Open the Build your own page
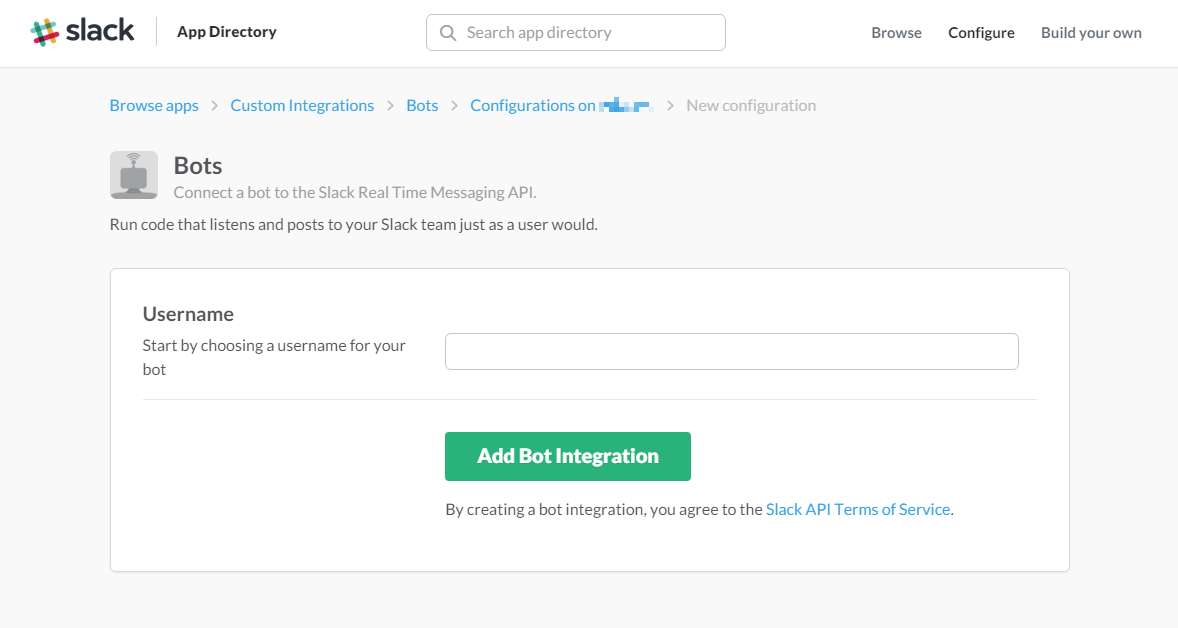 [x=1091, y=33]
